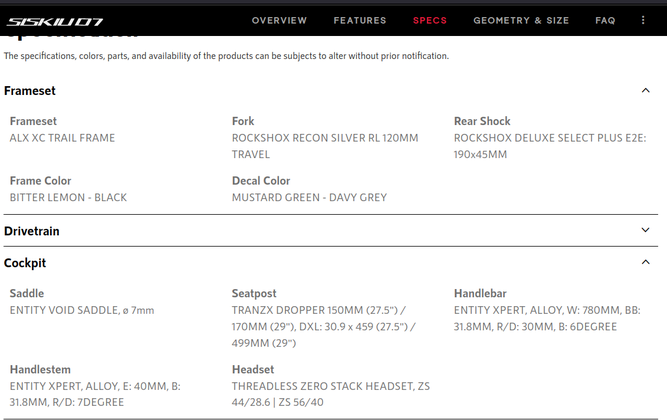This screenshot has width=667, height=420.
Task: Go to the Overview tab
Action: (x=279, y=20)
